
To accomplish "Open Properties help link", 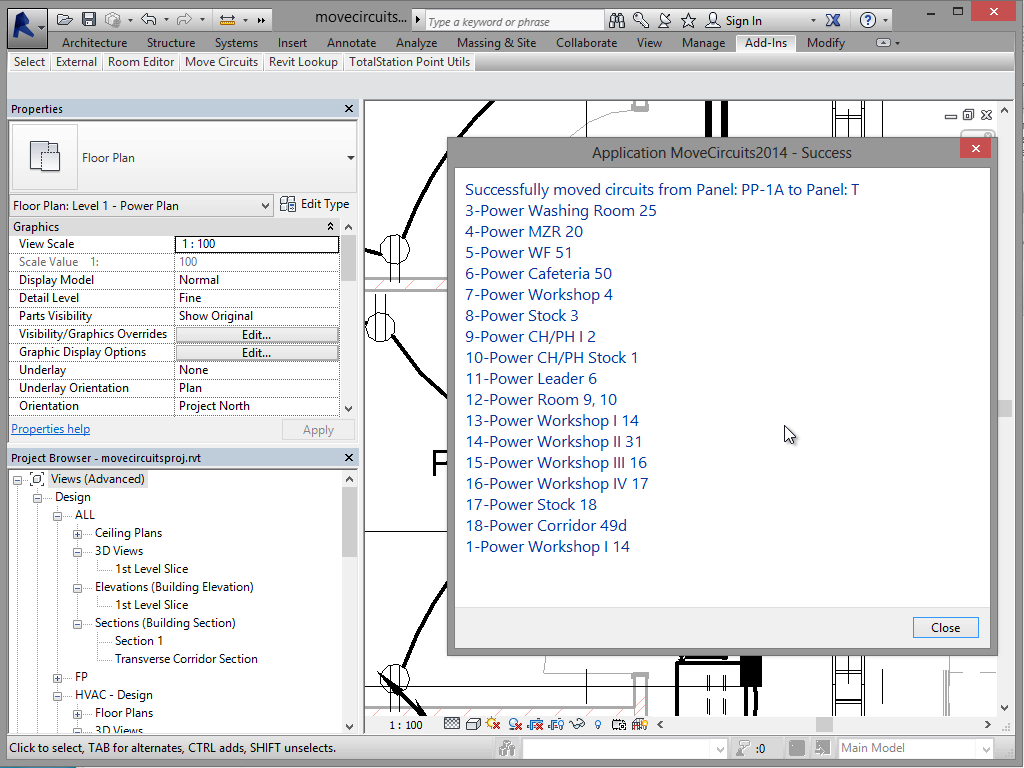I will coord(50,429).
